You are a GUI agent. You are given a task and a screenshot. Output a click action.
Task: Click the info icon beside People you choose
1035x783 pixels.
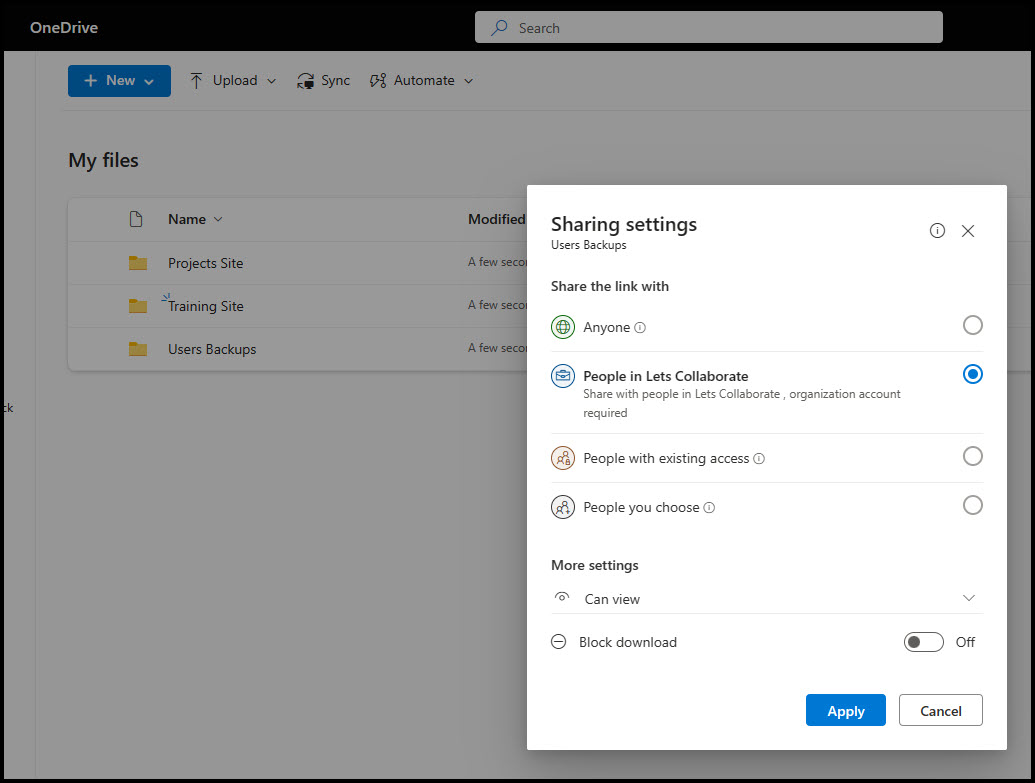709,508
